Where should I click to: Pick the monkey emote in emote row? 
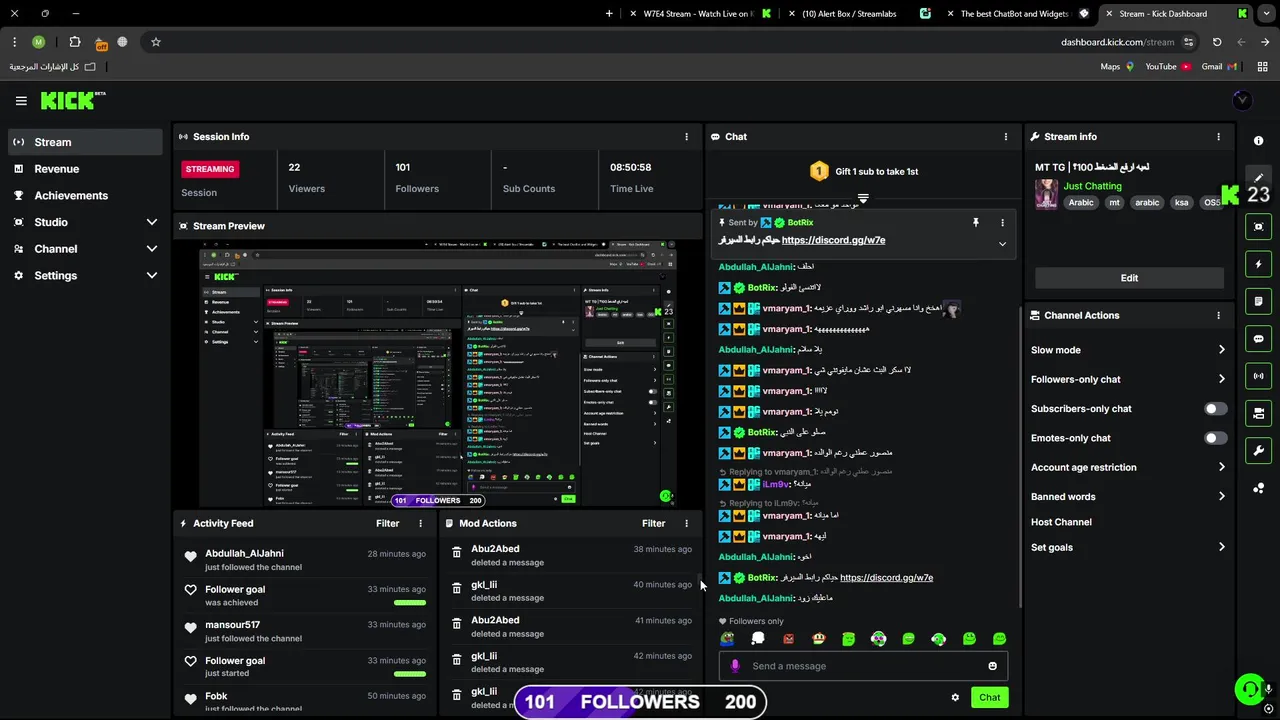click(818, 639)
